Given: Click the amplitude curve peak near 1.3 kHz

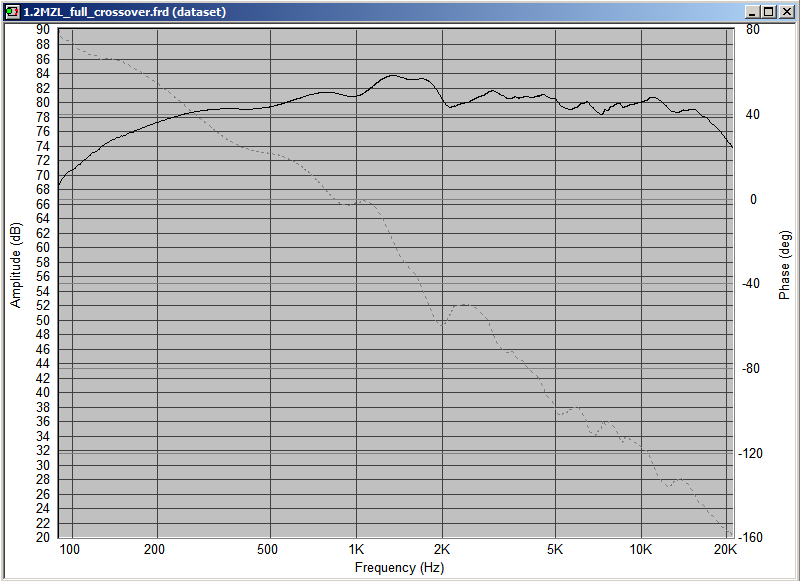Looking at the screenshot, I should (392, 75).
